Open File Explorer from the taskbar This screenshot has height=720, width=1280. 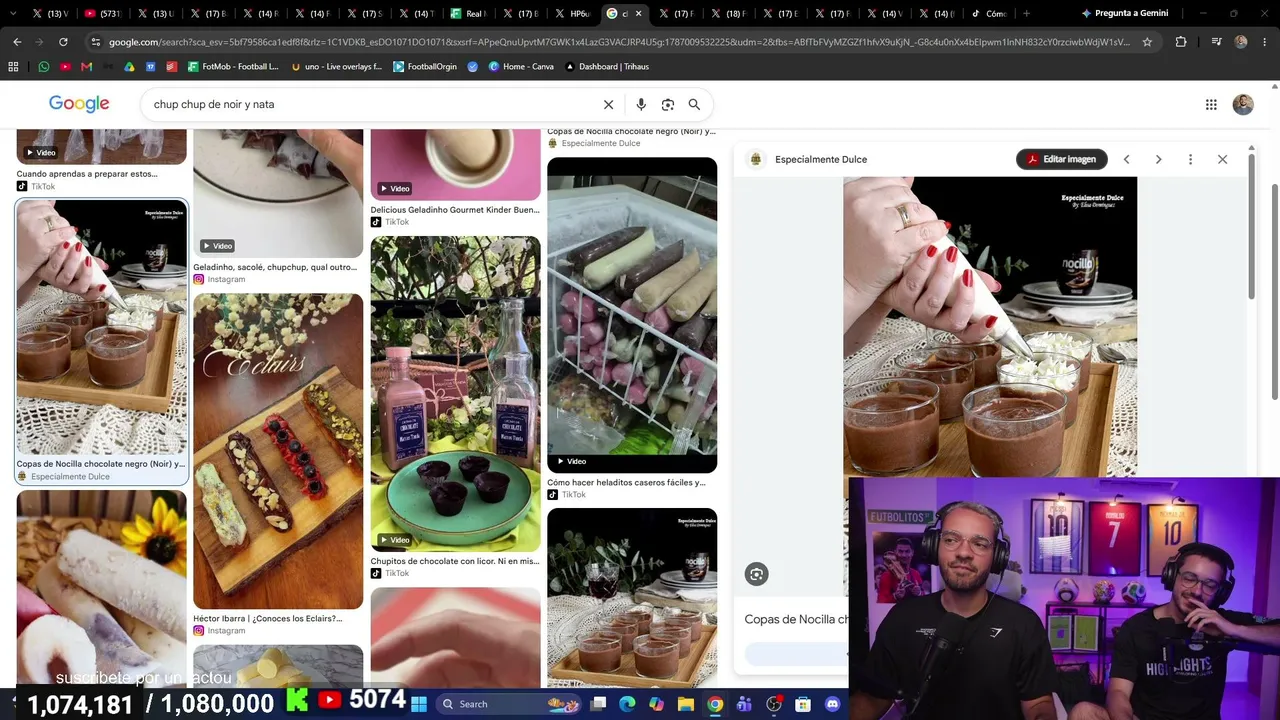click(686, 704)
